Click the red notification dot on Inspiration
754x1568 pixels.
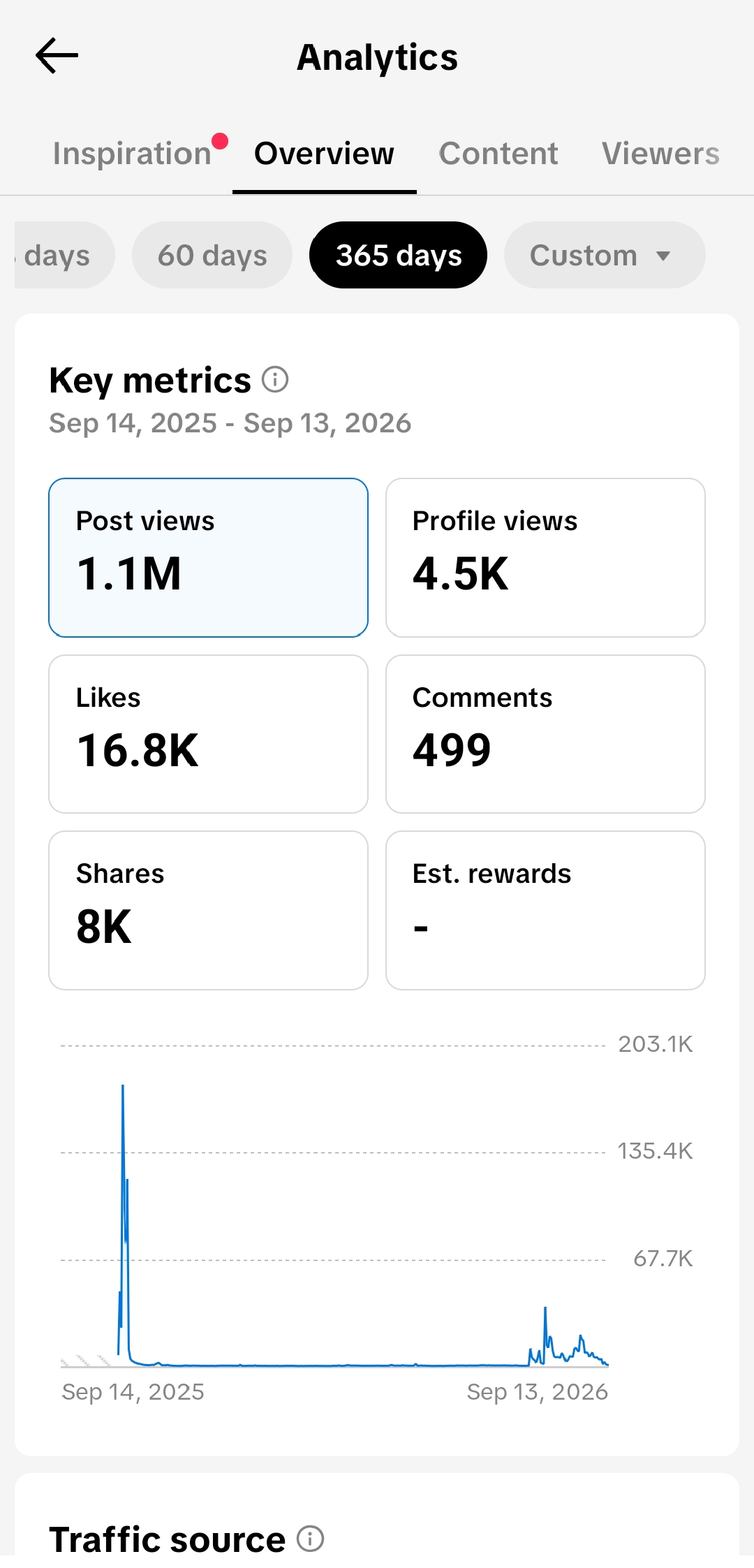pyautogui.click(x=220, y=141)
